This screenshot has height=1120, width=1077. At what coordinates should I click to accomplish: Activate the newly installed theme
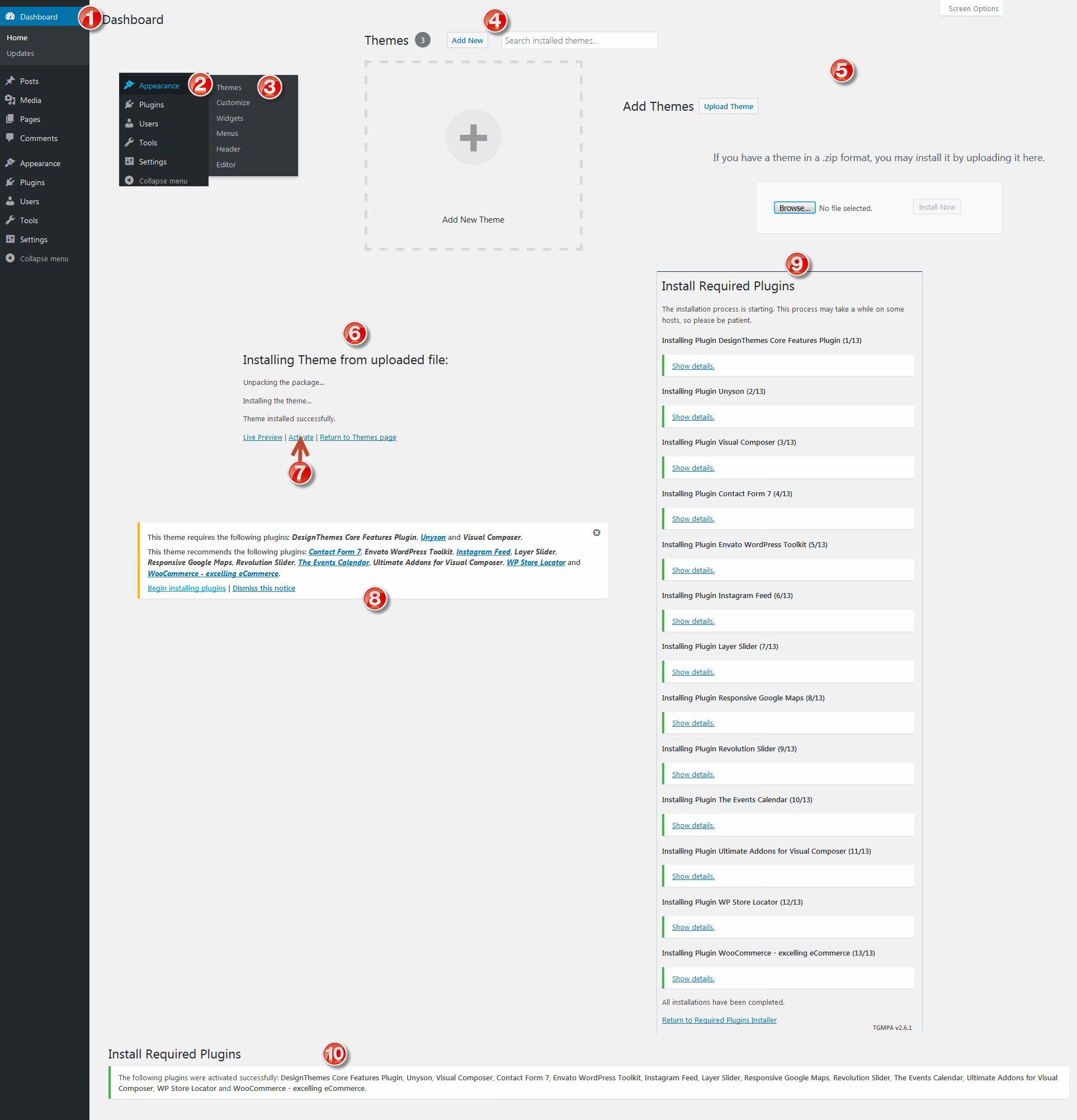point(300,436)
